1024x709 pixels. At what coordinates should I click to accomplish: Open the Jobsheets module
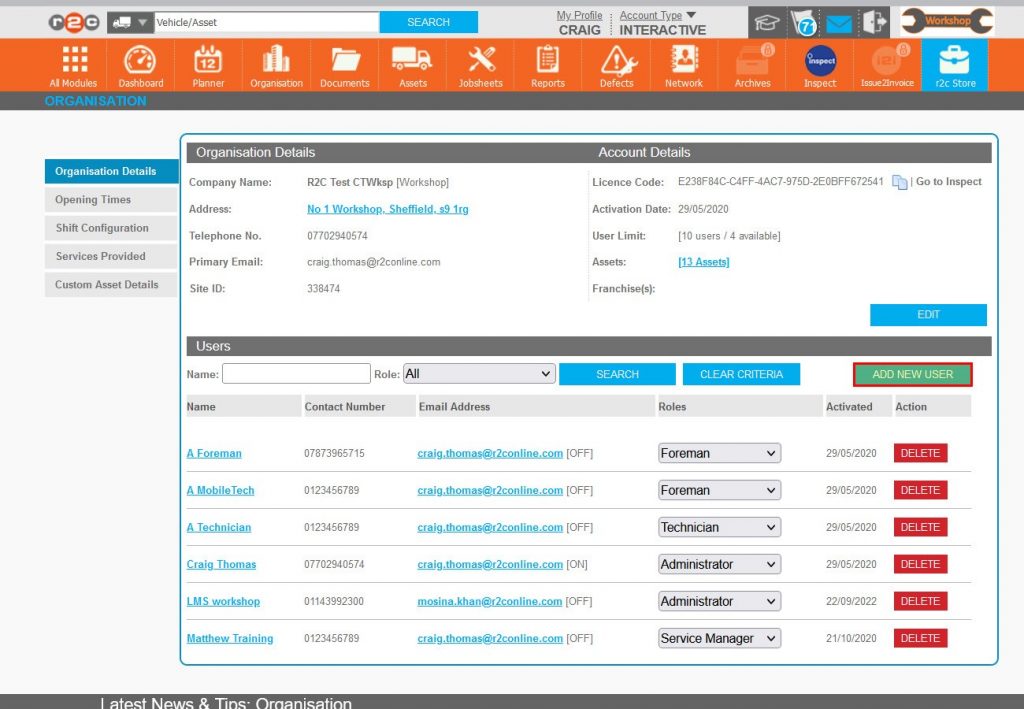pyautogui.click(x=480, y=64)
